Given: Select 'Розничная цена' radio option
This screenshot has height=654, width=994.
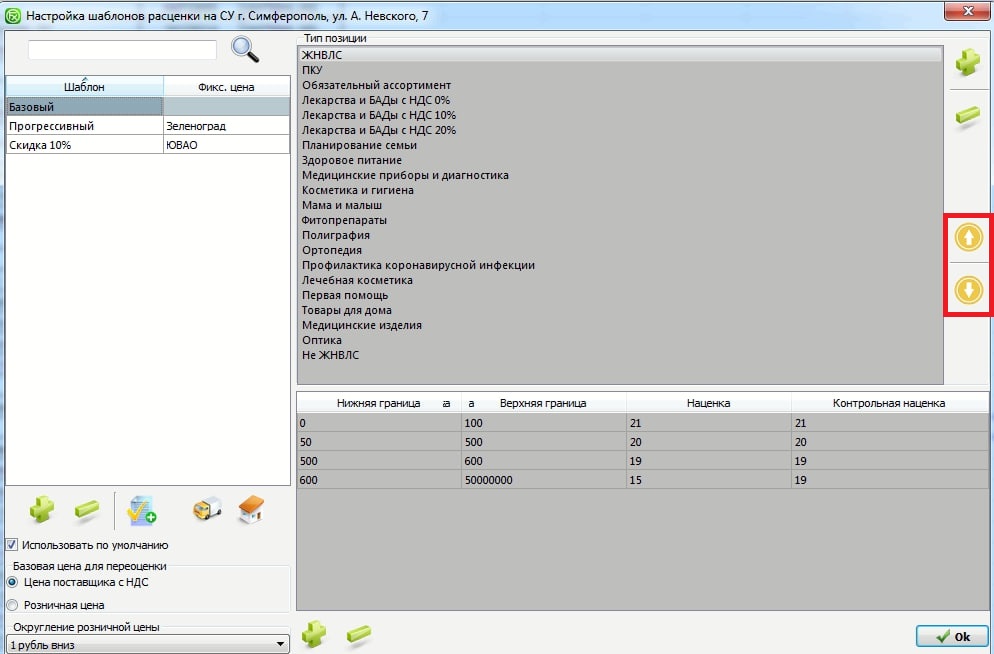Looking at the screenshot, I should [12, 605].
